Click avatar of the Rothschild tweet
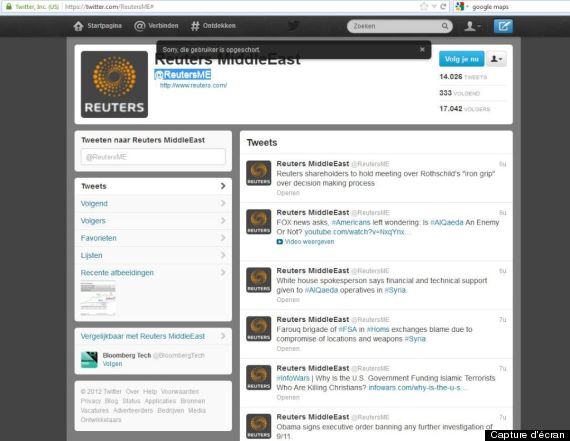The image size is (570, 441). tap(258, 173)
